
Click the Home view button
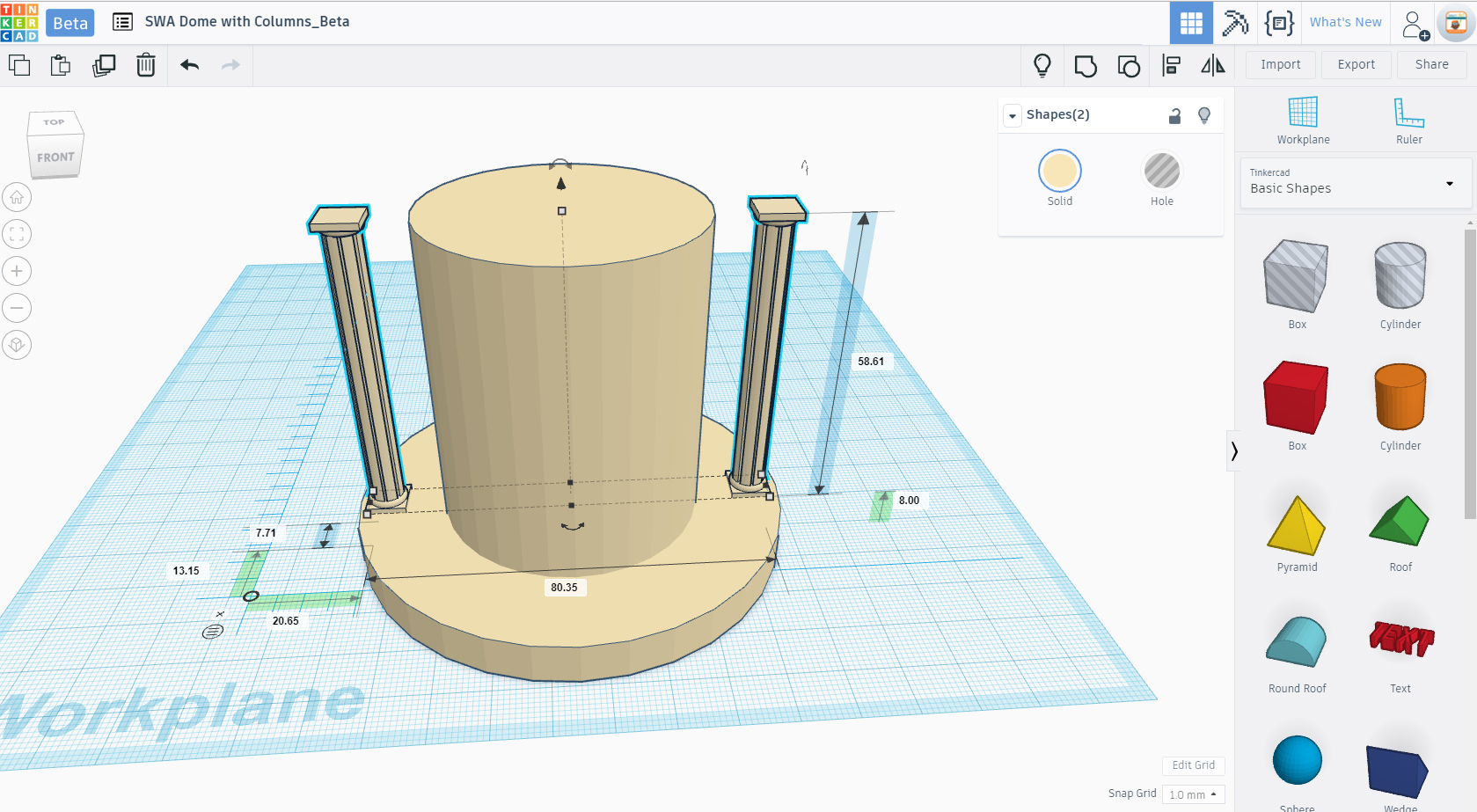click(x=17, y=197)
